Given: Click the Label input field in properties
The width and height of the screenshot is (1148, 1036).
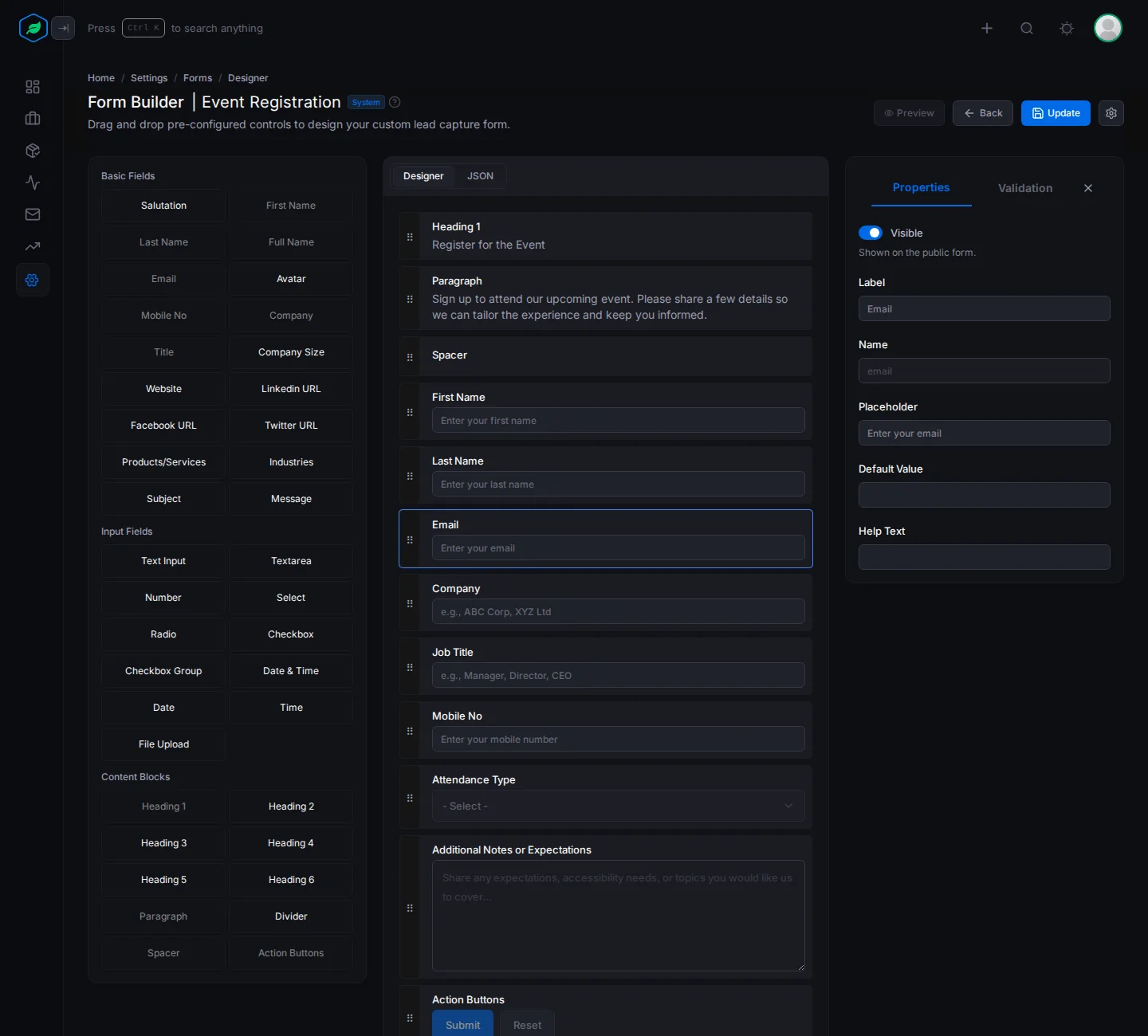Looking at the screenshot, I should pos(985,308).
